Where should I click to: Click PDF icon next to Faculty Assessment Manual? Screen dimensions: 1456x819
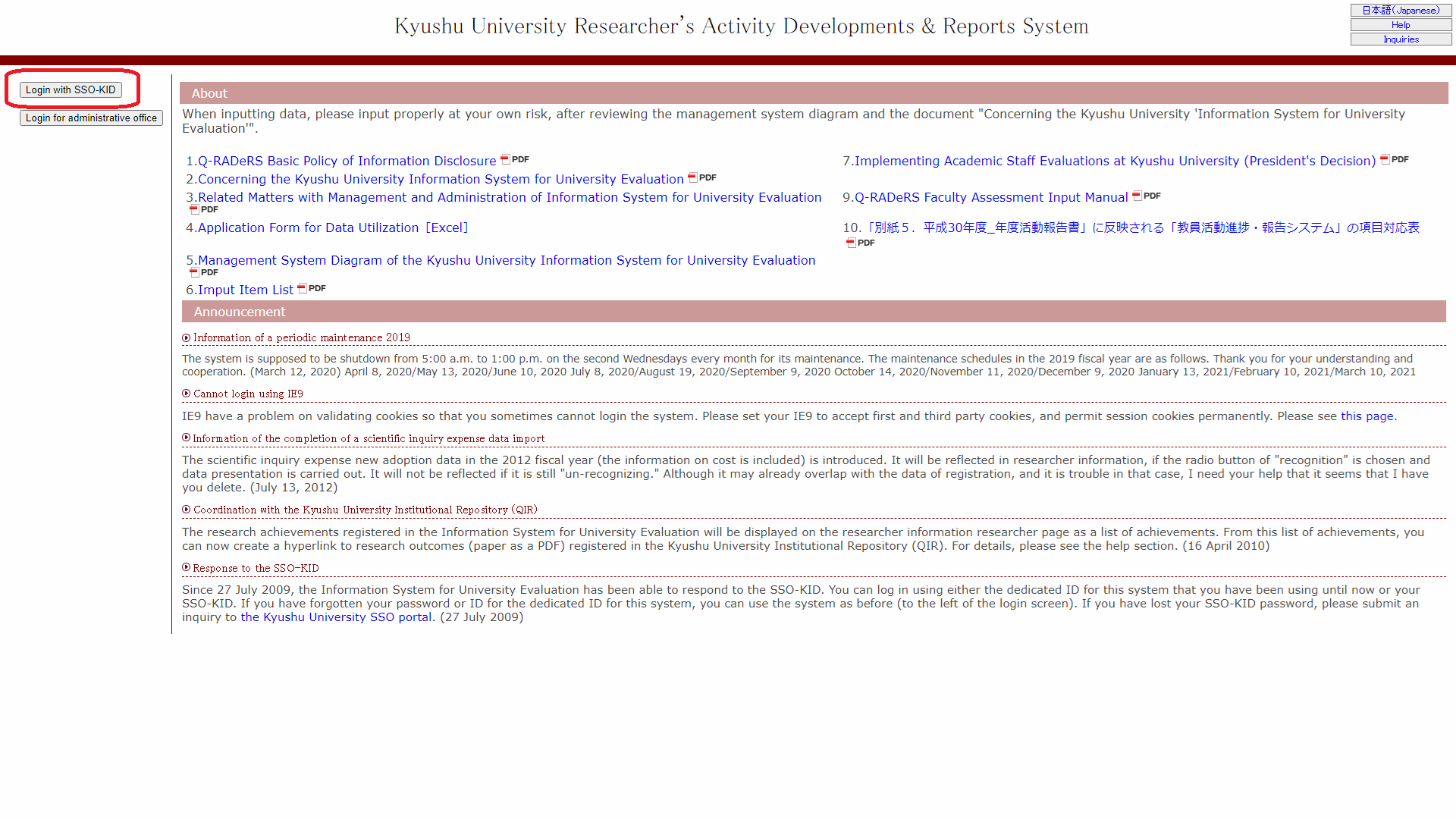point(1147,196)
